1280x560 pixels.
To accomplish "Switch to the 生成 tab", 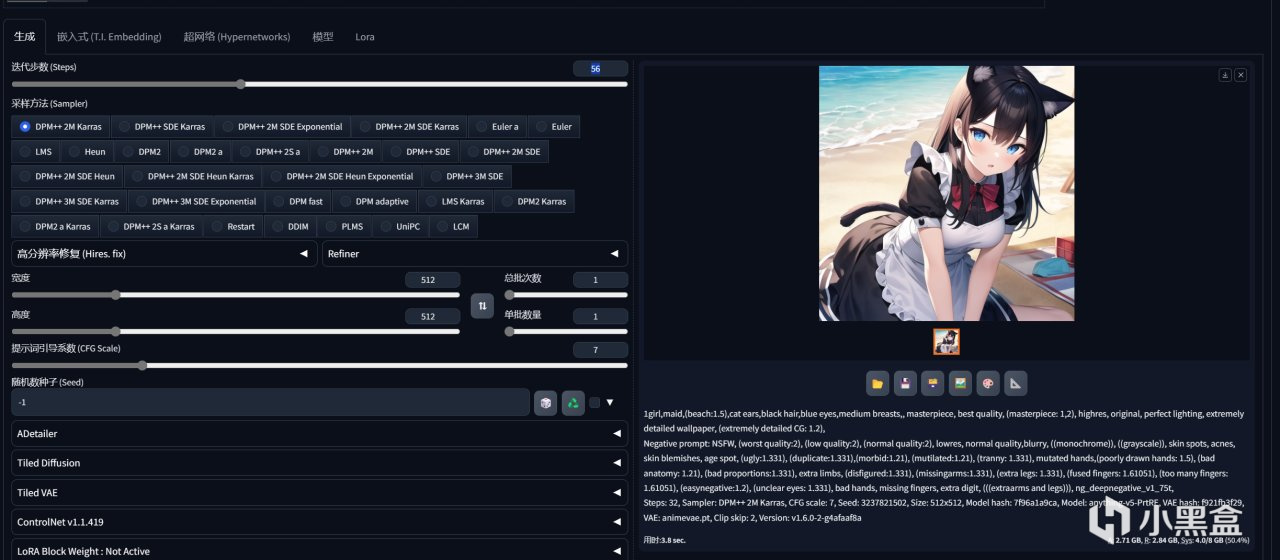I will [x=24, y=36].
